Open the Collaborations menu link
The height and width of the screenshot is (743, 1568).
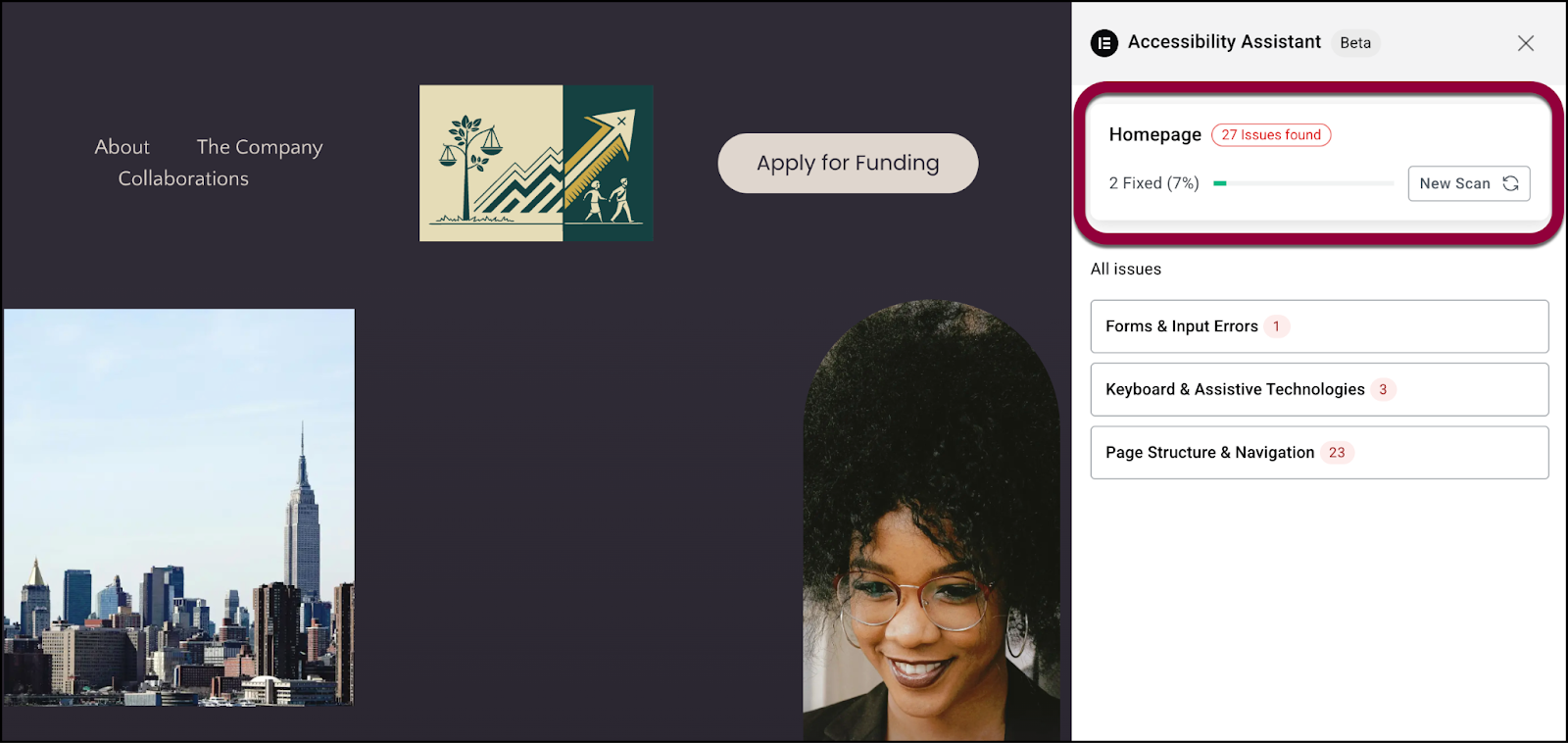pyautogui.click(x=183, y=178)
